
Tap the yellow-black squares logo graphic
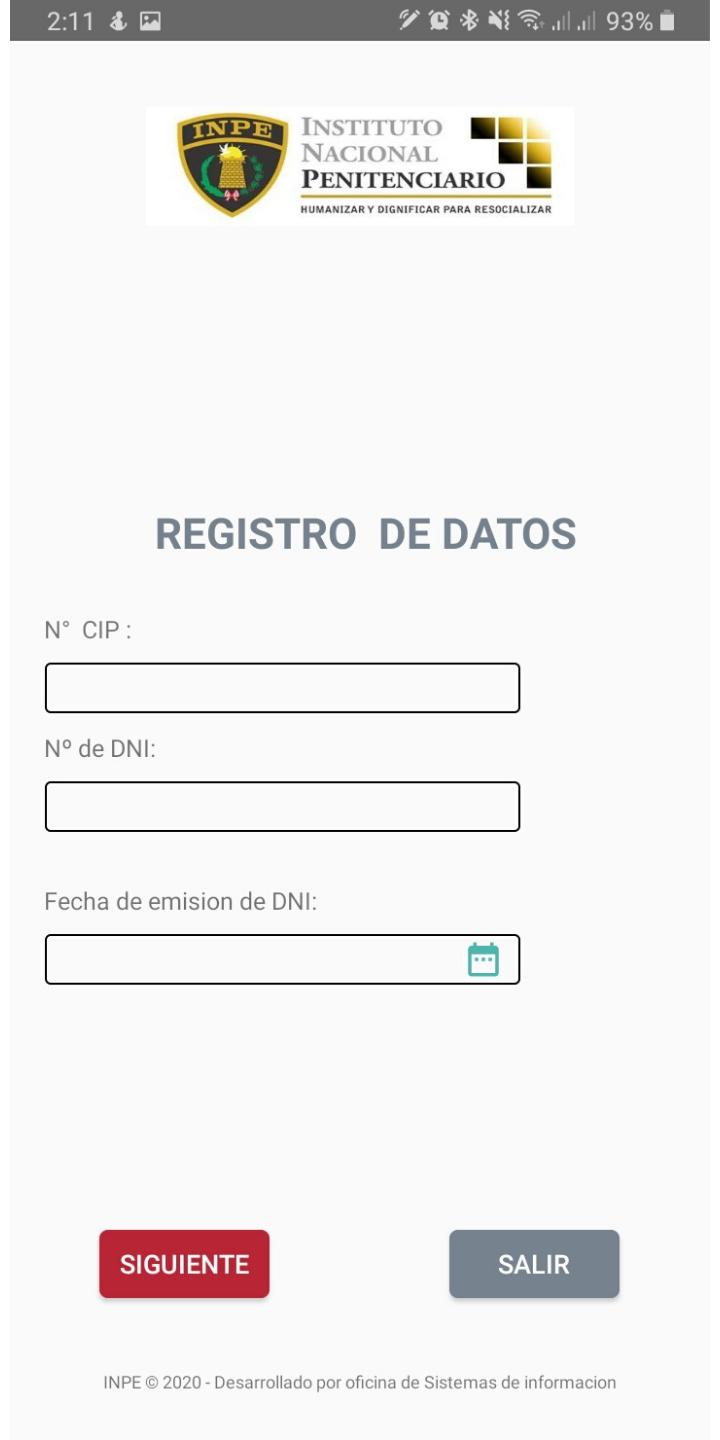(511, 153)
